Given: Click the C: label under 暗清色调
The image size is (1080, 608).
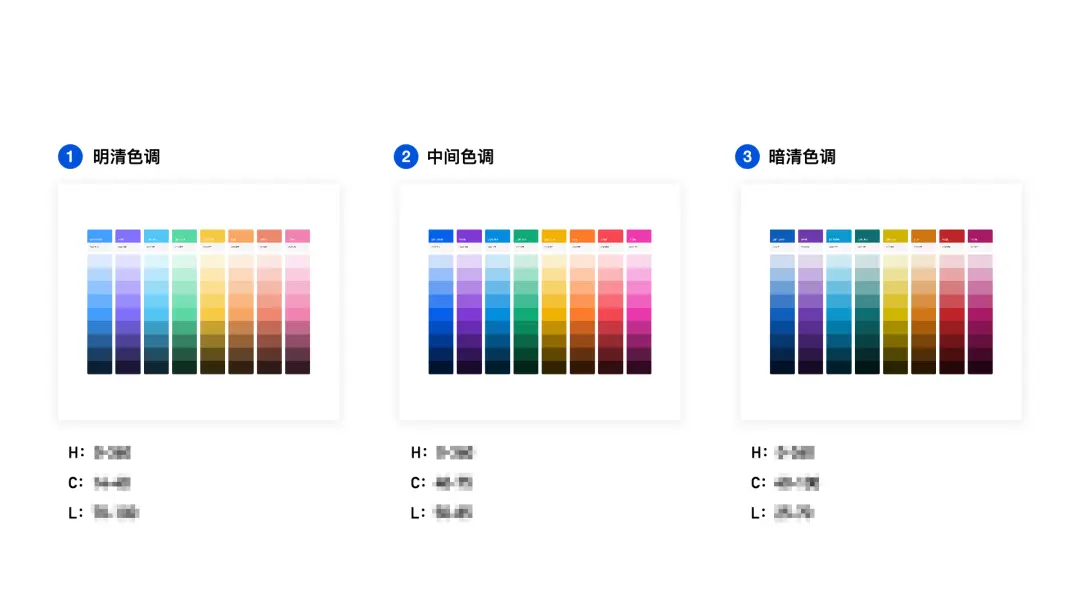Looking at the screenshot, I should point(758,483).
